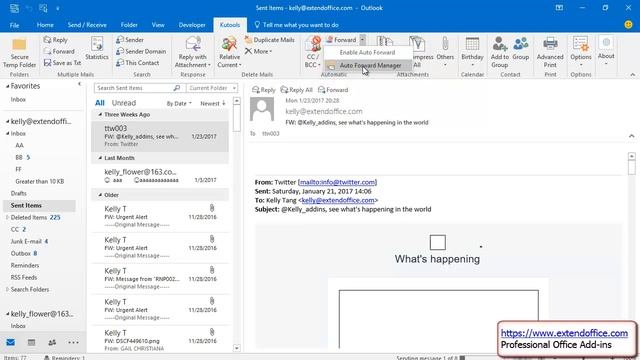
Task: Click Save as Txt
Action: coord(62,63)
